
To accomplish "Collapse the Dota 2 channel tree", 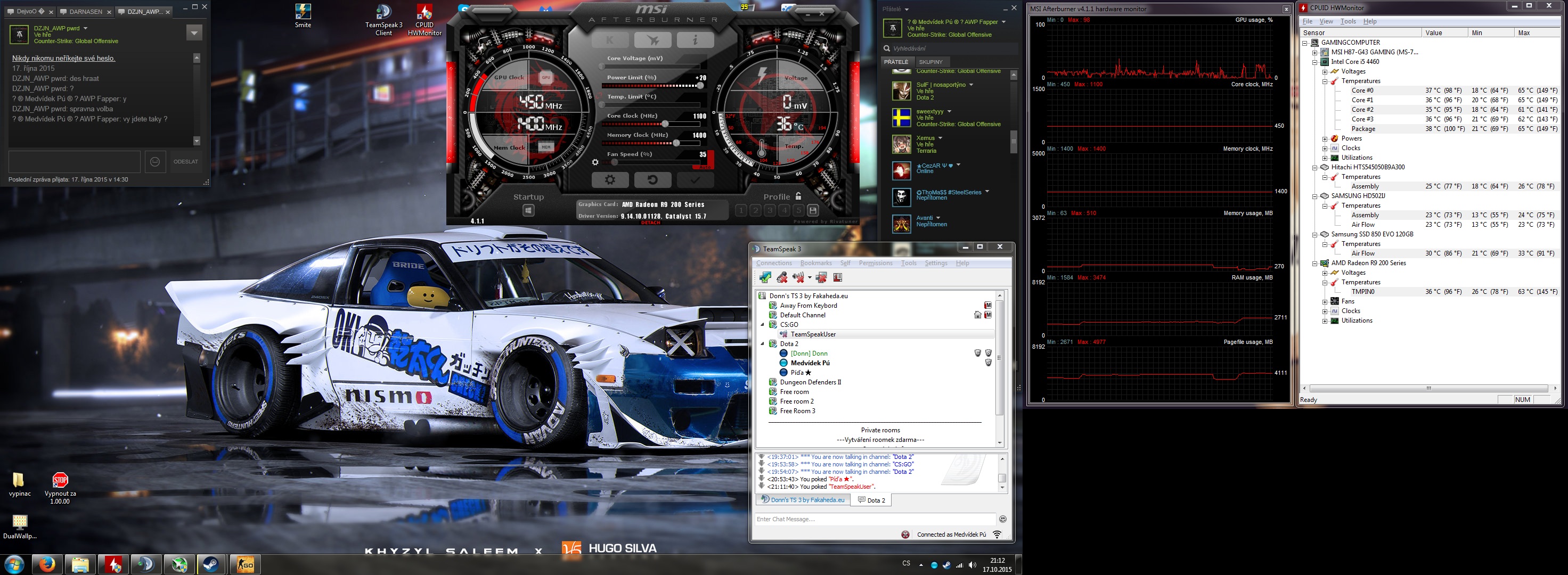I will [763, 344].
